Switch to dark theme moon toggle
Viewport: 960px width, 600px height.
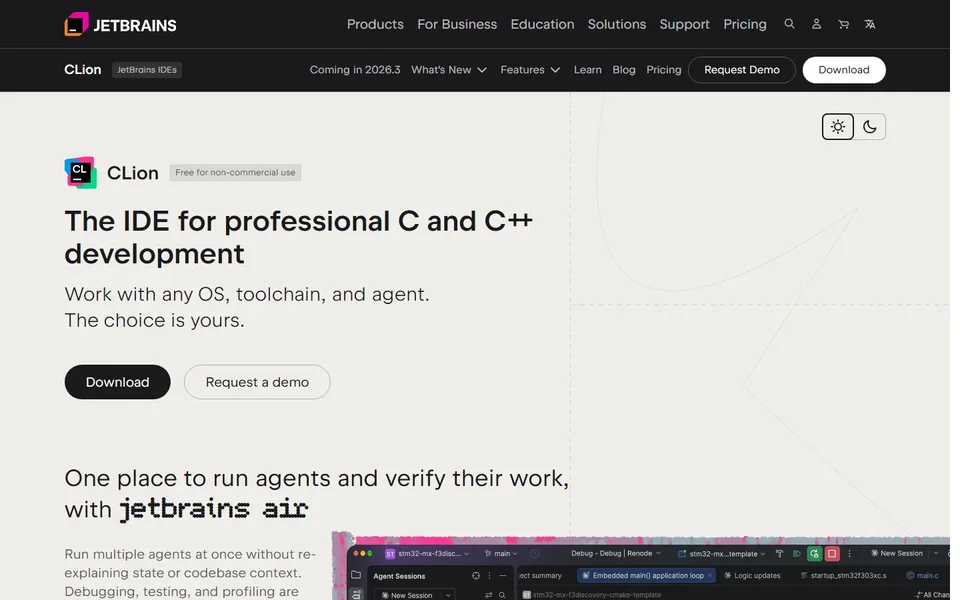869,127
